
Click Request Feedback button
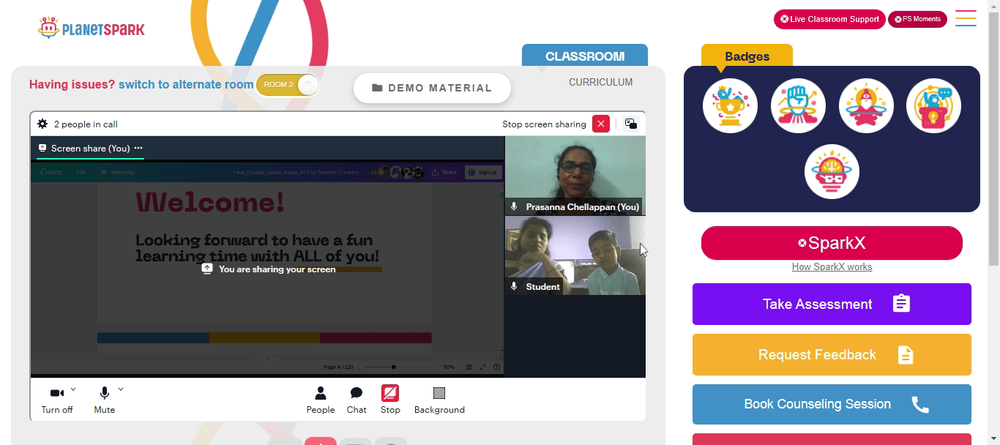coord(832,354)
